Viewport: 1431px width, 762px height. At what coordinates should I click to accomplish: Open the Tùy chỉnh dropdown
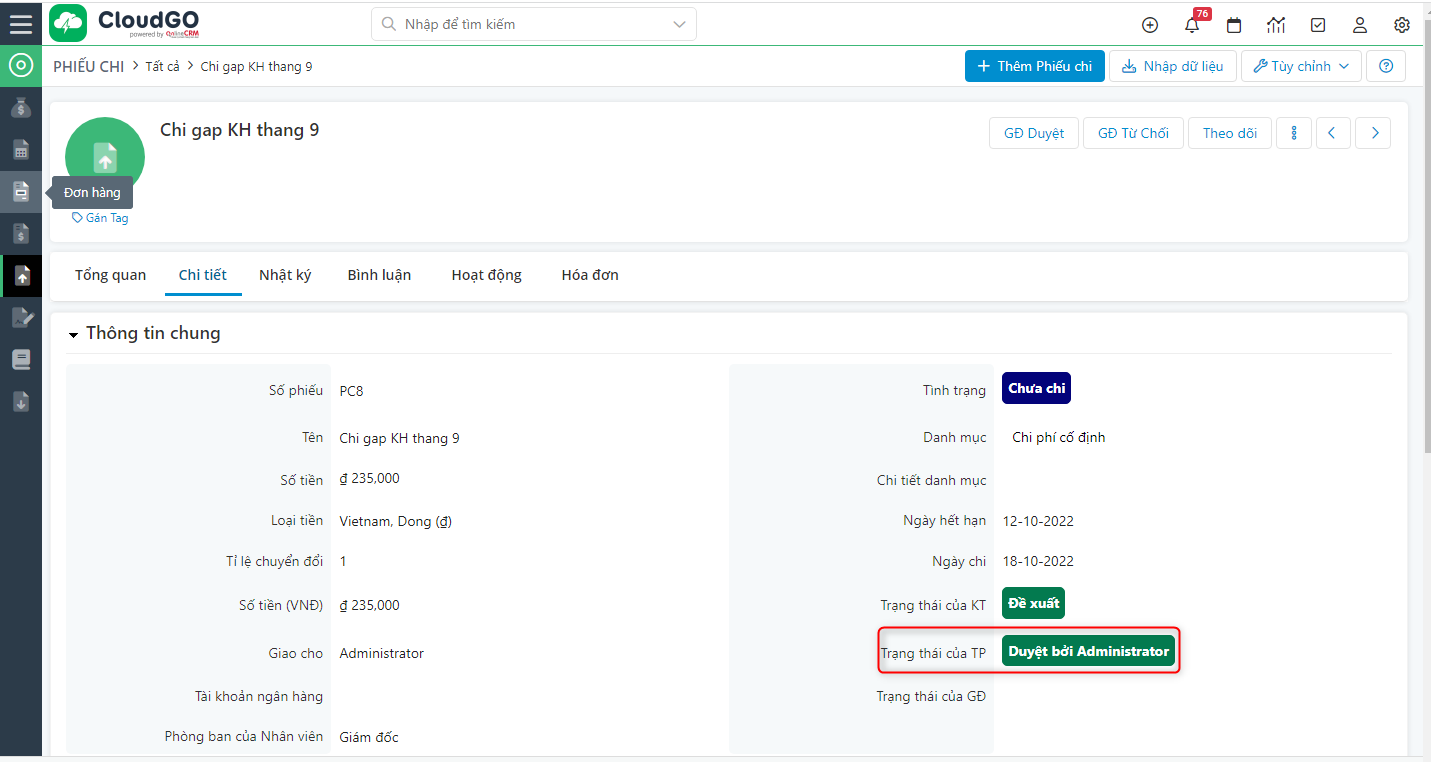point(1301,66)
